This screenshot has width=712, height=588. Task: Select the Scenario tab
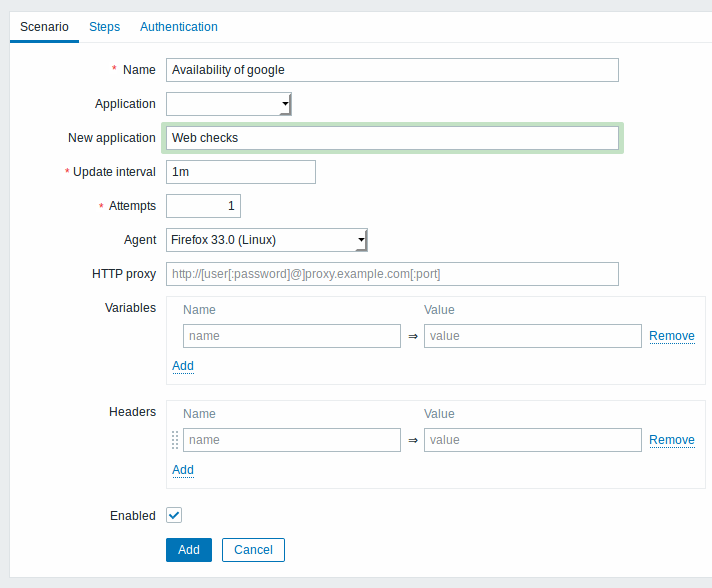(x=44, y=27)
